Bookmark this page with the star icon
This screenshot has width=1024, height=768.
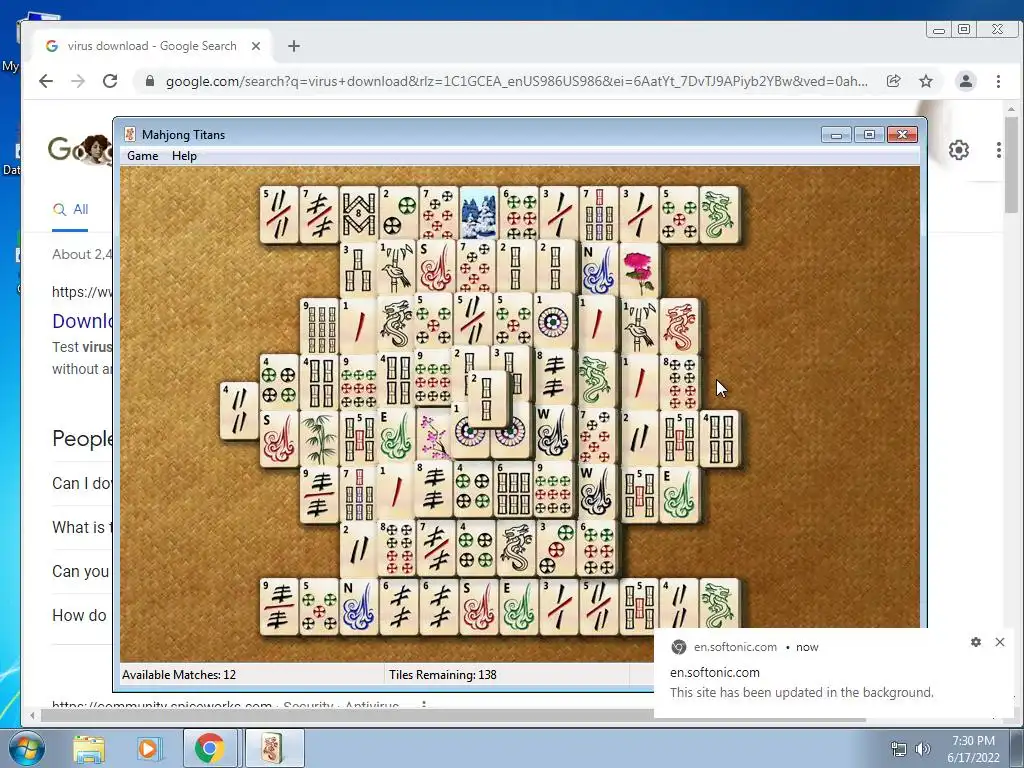(x=925, y=81)
